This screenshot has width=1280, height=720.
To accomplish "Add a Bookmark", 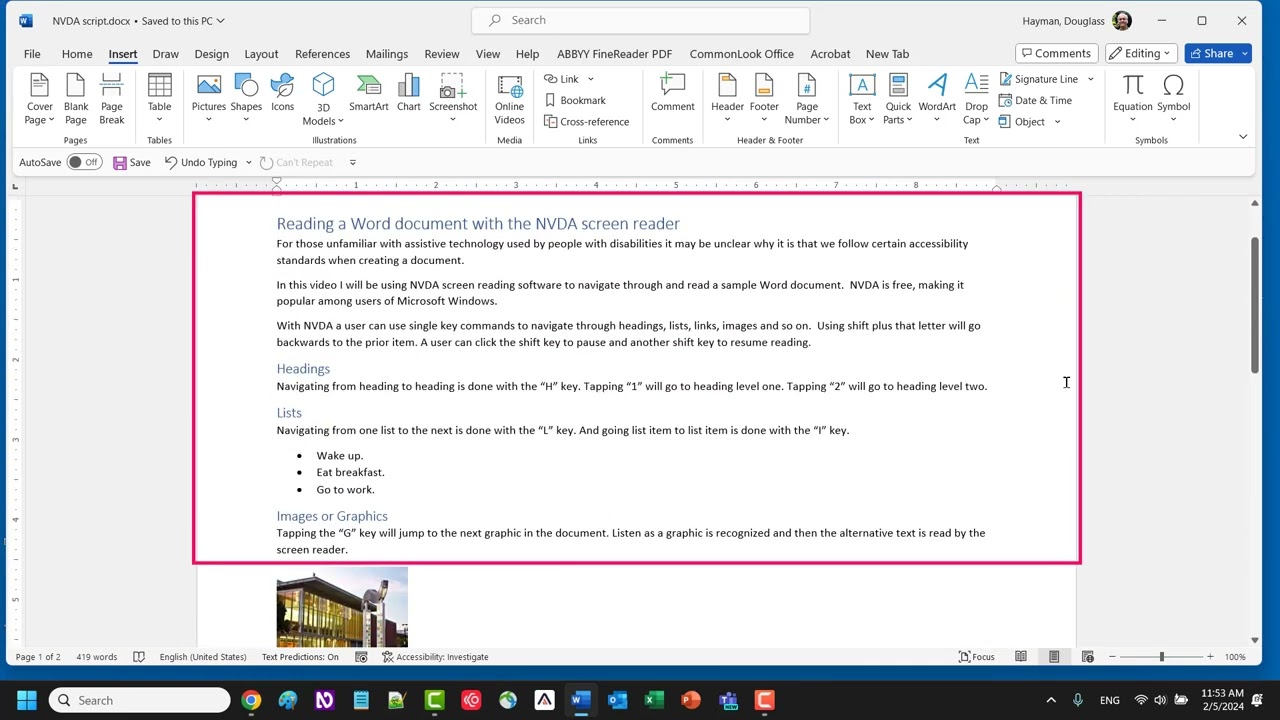I will pos(575,100).
